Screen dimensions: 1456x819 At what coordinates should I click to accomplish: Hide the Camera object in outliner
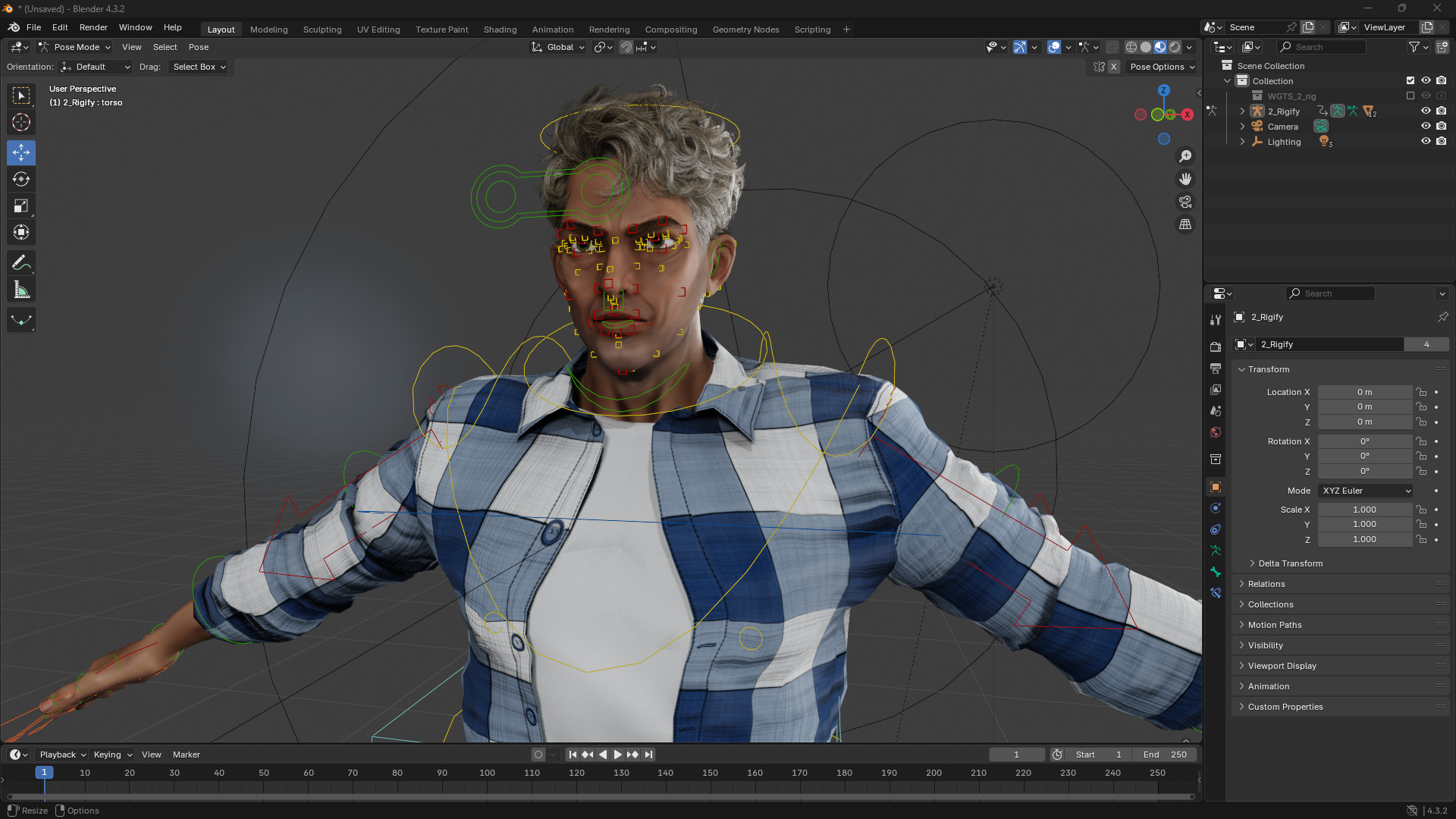click(1426, 127)
